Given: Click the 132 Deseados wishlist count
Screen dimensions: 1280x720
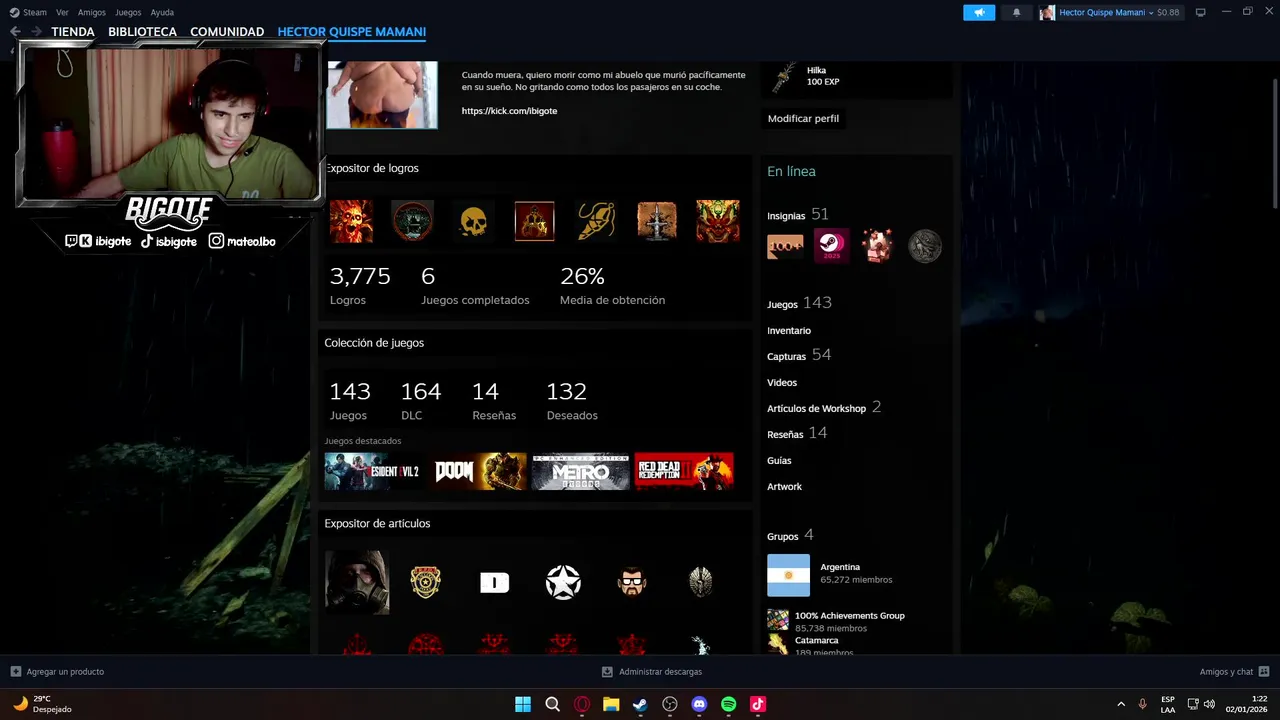Looking at the screenshot, I should click(572, 400).
